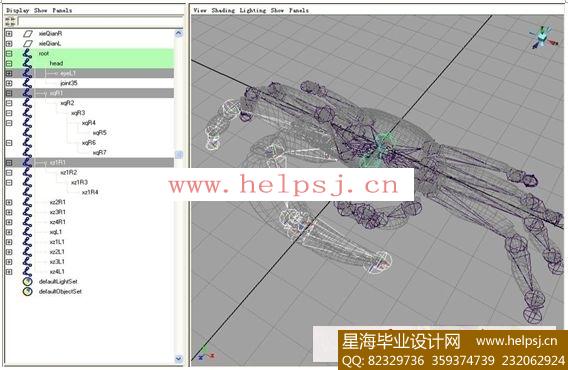
Task: Select the xqR3 joint in outliner
Action: click(x=78, y=113)
